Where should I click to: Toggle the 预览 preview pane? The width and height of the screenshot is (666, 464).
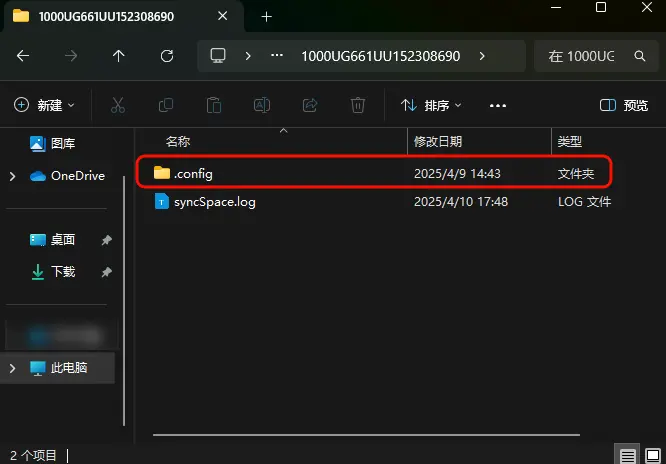point(623,105)
